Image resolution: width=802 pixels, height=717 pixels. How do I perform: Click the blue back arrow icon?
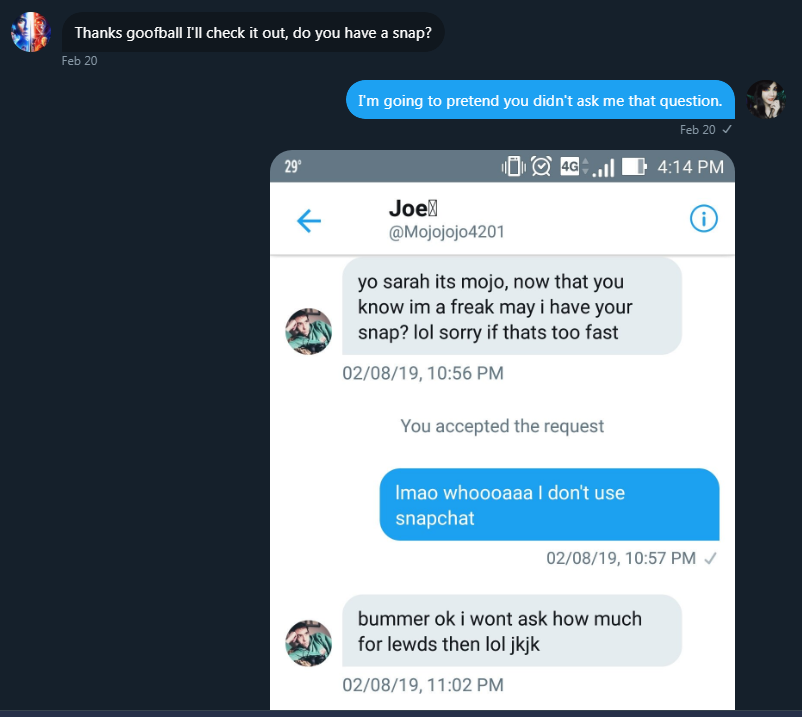(309, 221)
